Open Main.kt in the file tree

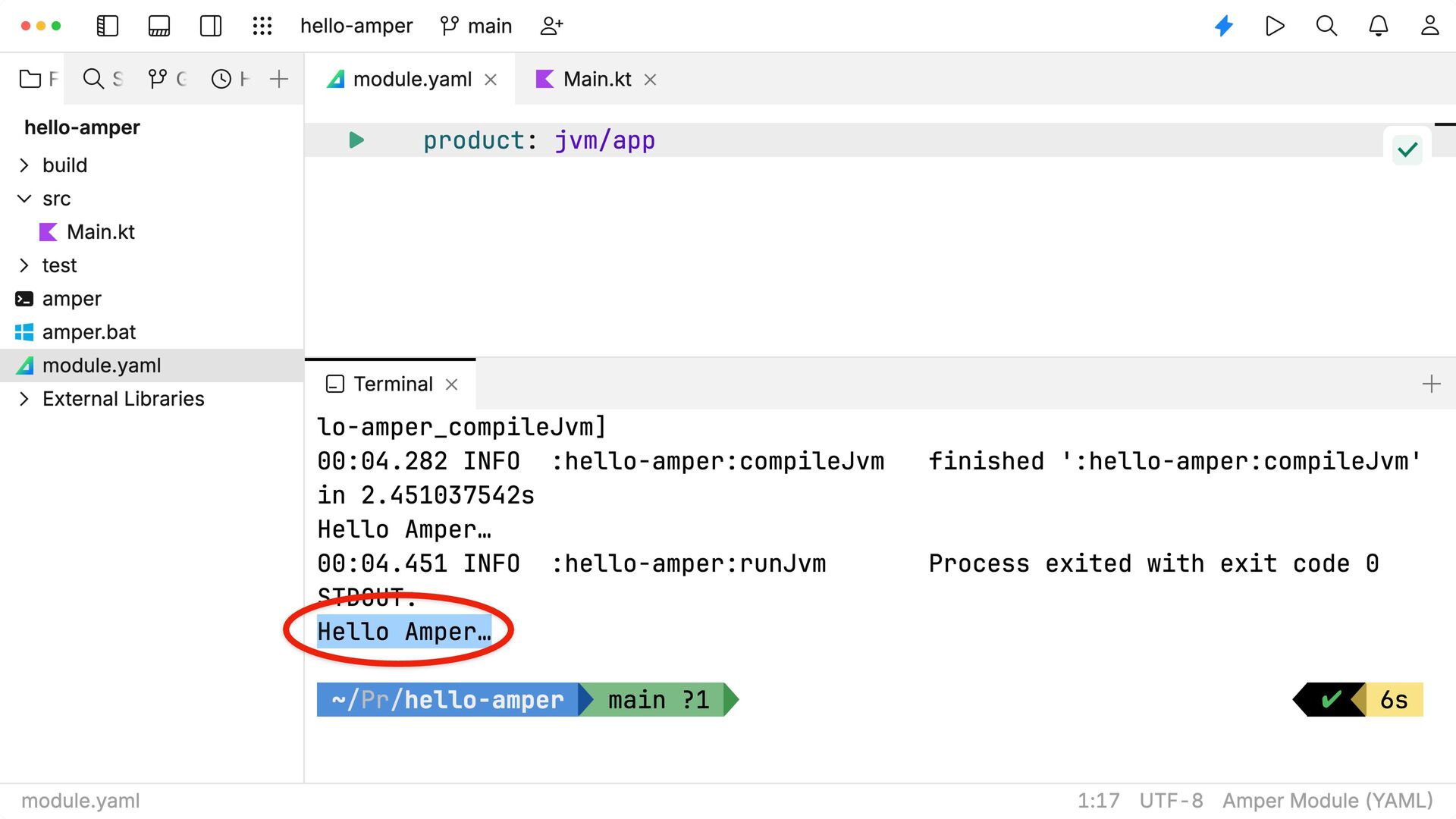100,232
